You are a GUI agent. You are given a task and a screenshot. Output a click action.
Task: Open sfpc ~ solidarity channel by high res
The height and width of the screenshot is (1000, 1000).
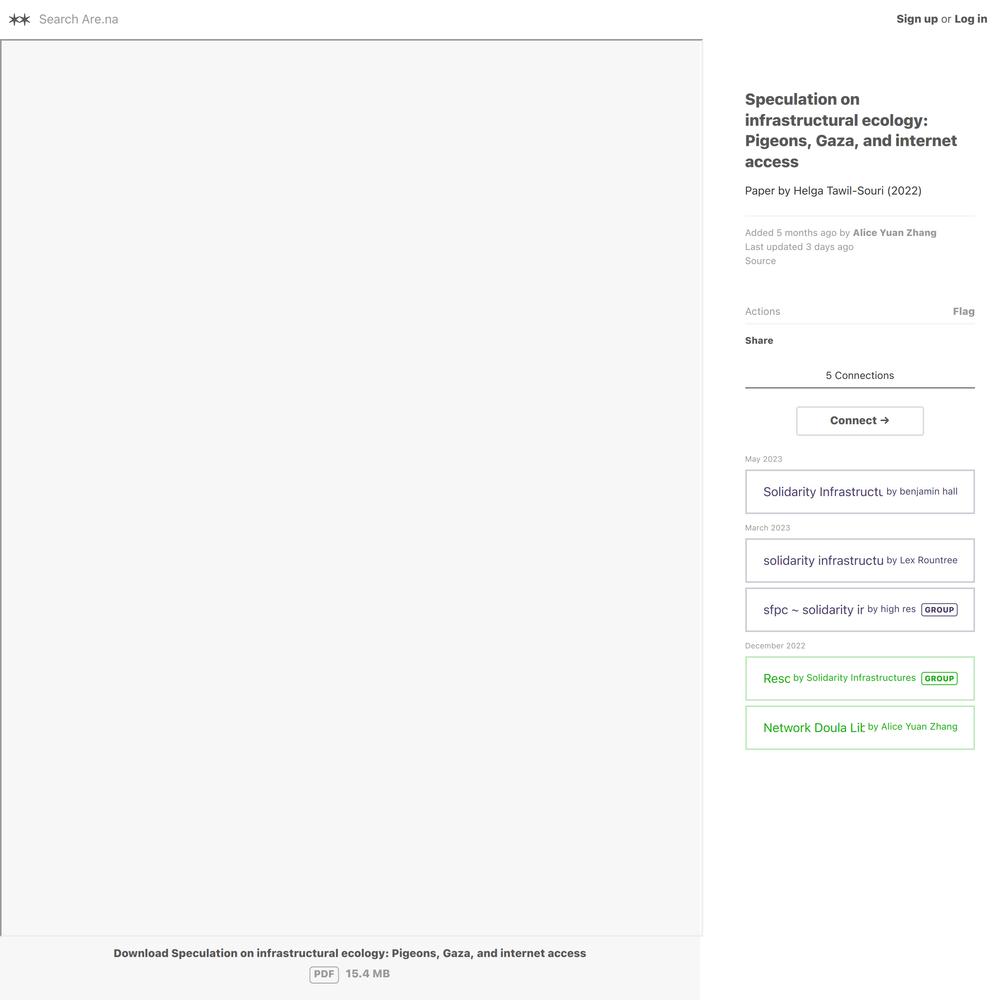pyautogui.click(x=860, y=610)
